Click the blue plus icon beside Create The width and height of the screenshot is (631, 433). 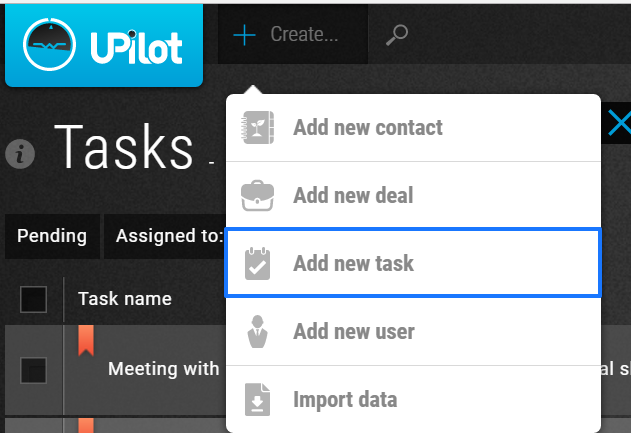pos(244,35)
